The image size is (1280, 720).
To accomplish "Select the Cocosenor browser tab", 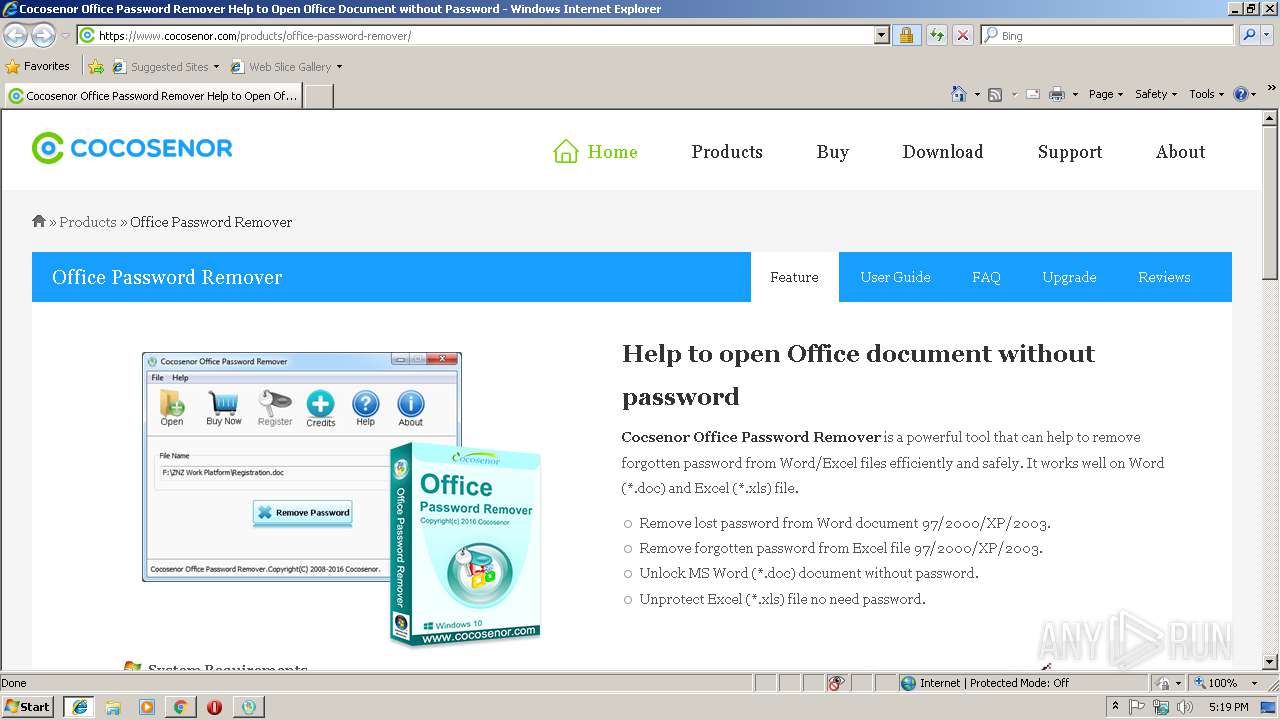I will pyautogui.click(x=153, y=96).
